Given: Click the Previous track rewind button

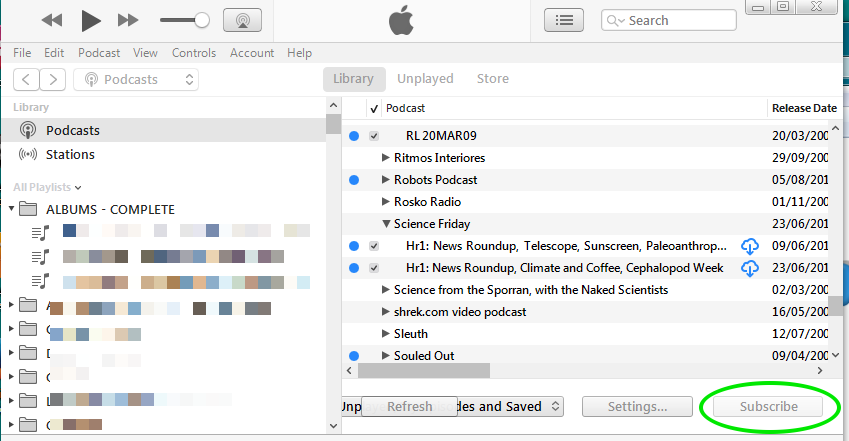Looking at the screenshot, I should click(53, 21).
